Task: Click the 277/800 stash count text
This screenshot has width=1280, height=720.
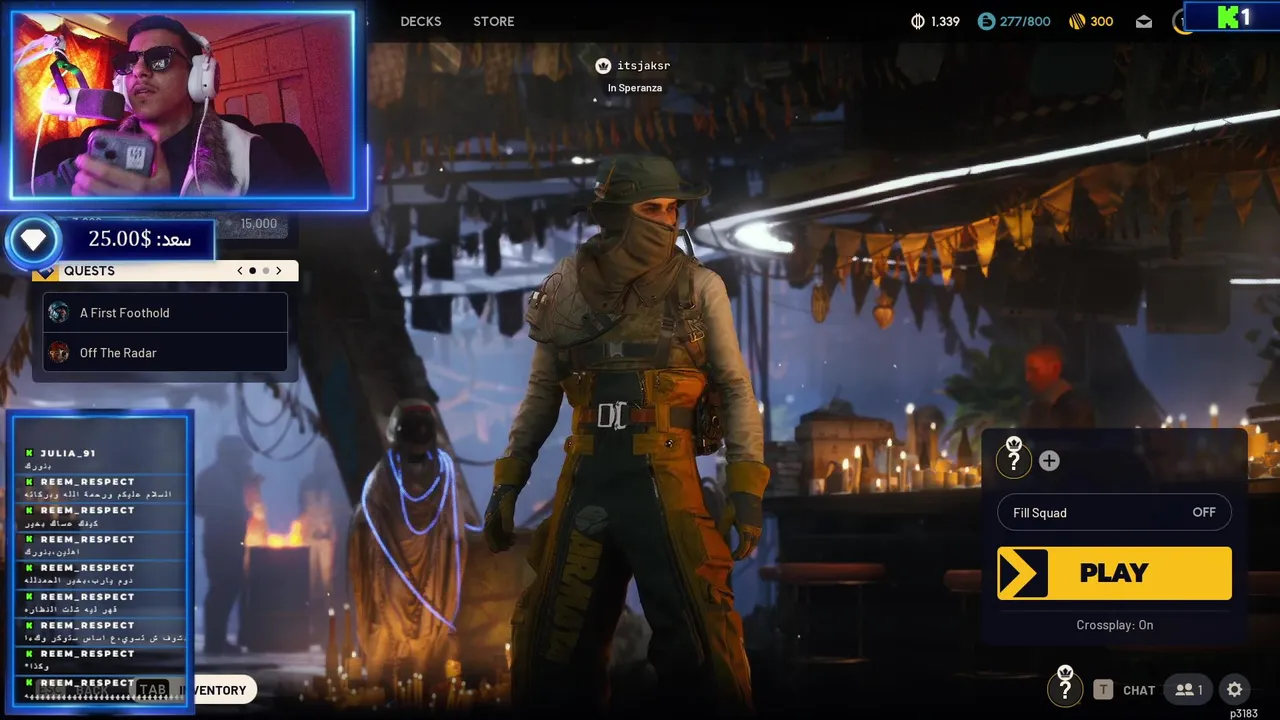Action: (x=1026, y=21)
